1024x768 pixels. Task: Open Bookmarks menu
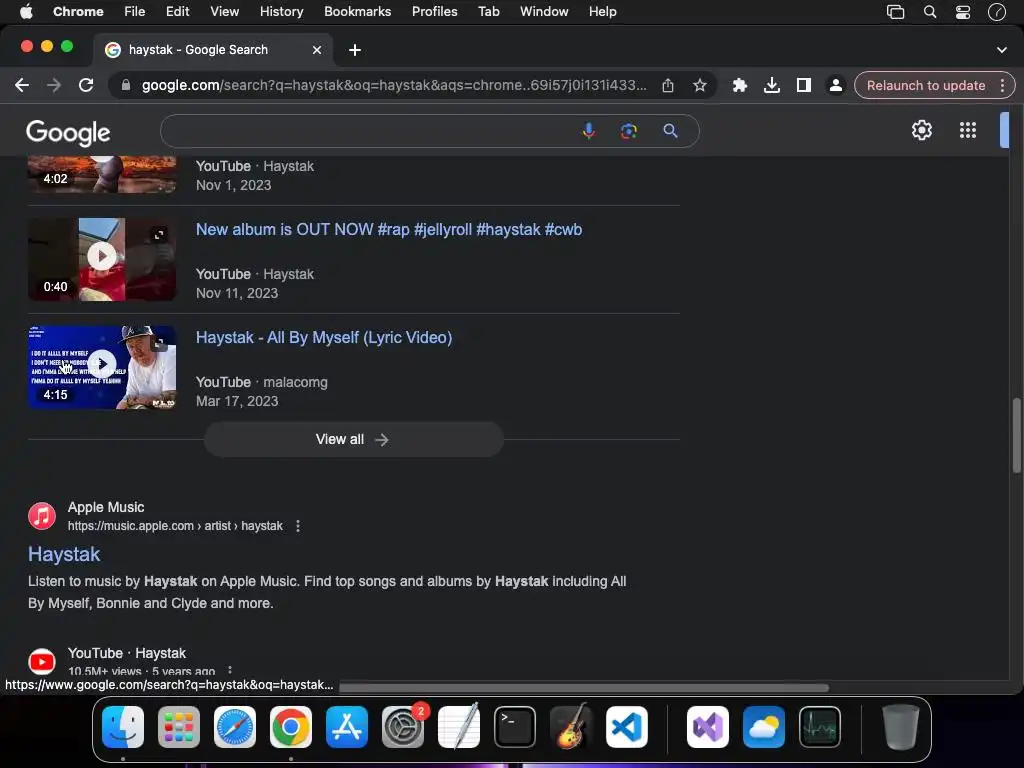(x=357, y=11)
